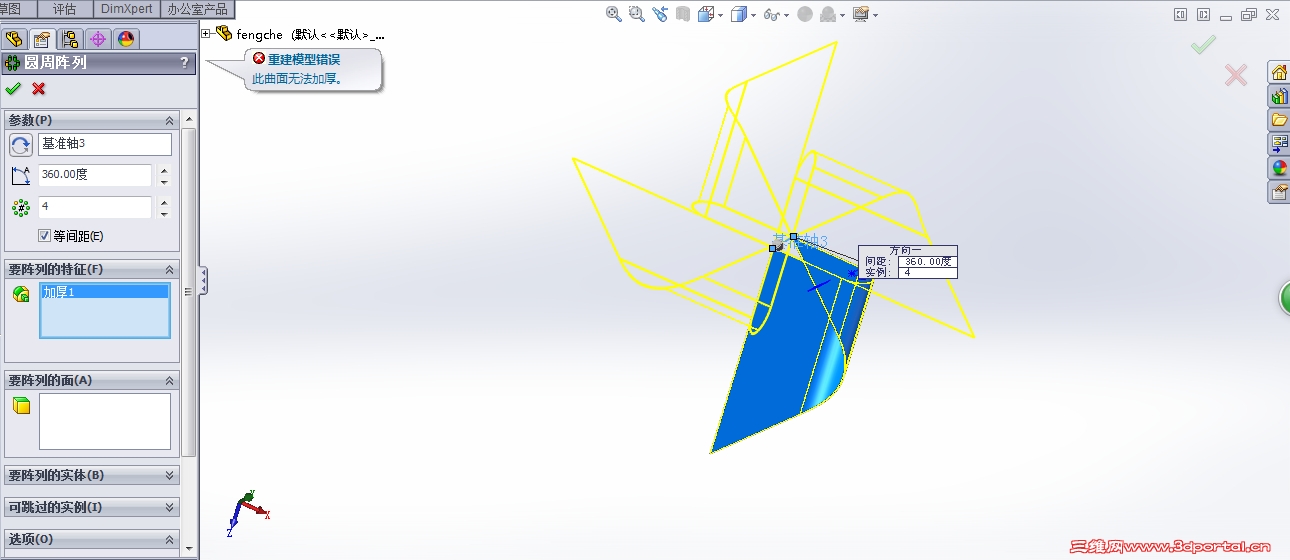Image resolution: width=1290 pixels, height=560 pixels.
Task: Open the DimXpertManager crosshair tab
Action: 98,39
